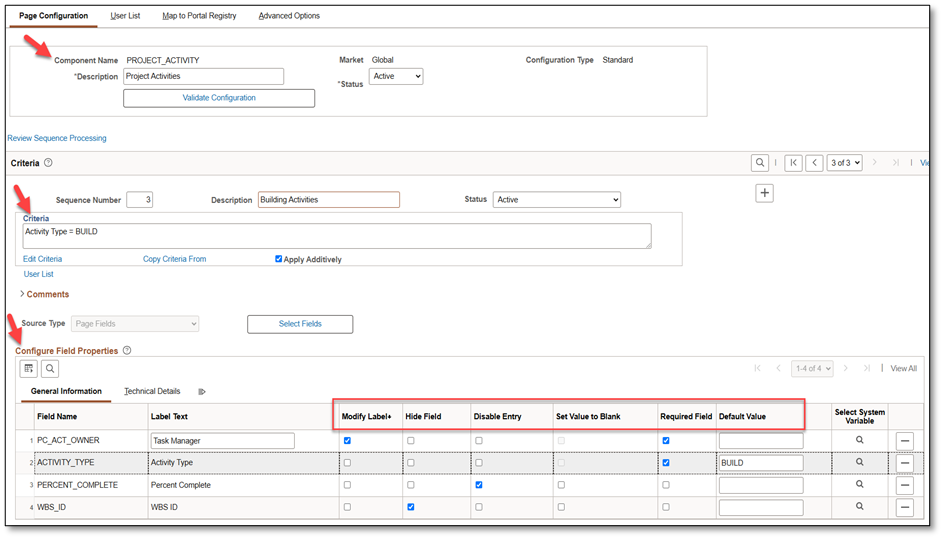Select system variable lookup for ACTIVITY_TYPE
Viewport: 943px width, 539px height.
click(x=859, y=463)
